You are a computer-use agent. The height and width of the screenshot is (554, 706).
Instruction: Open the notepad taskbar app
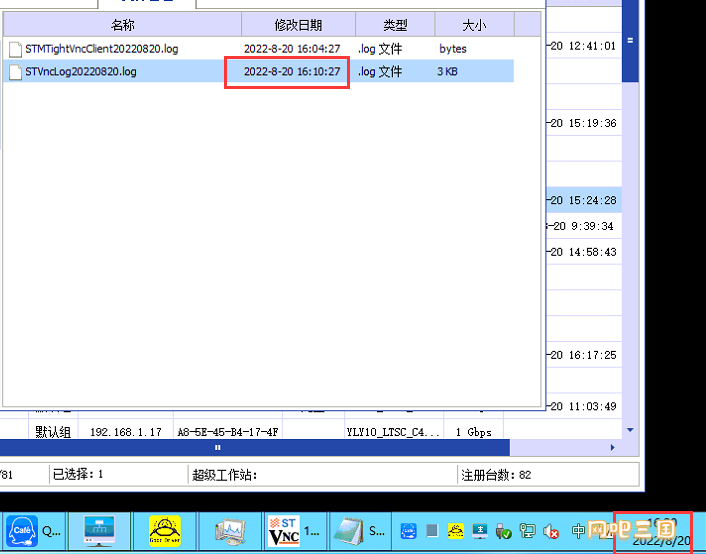360,531
